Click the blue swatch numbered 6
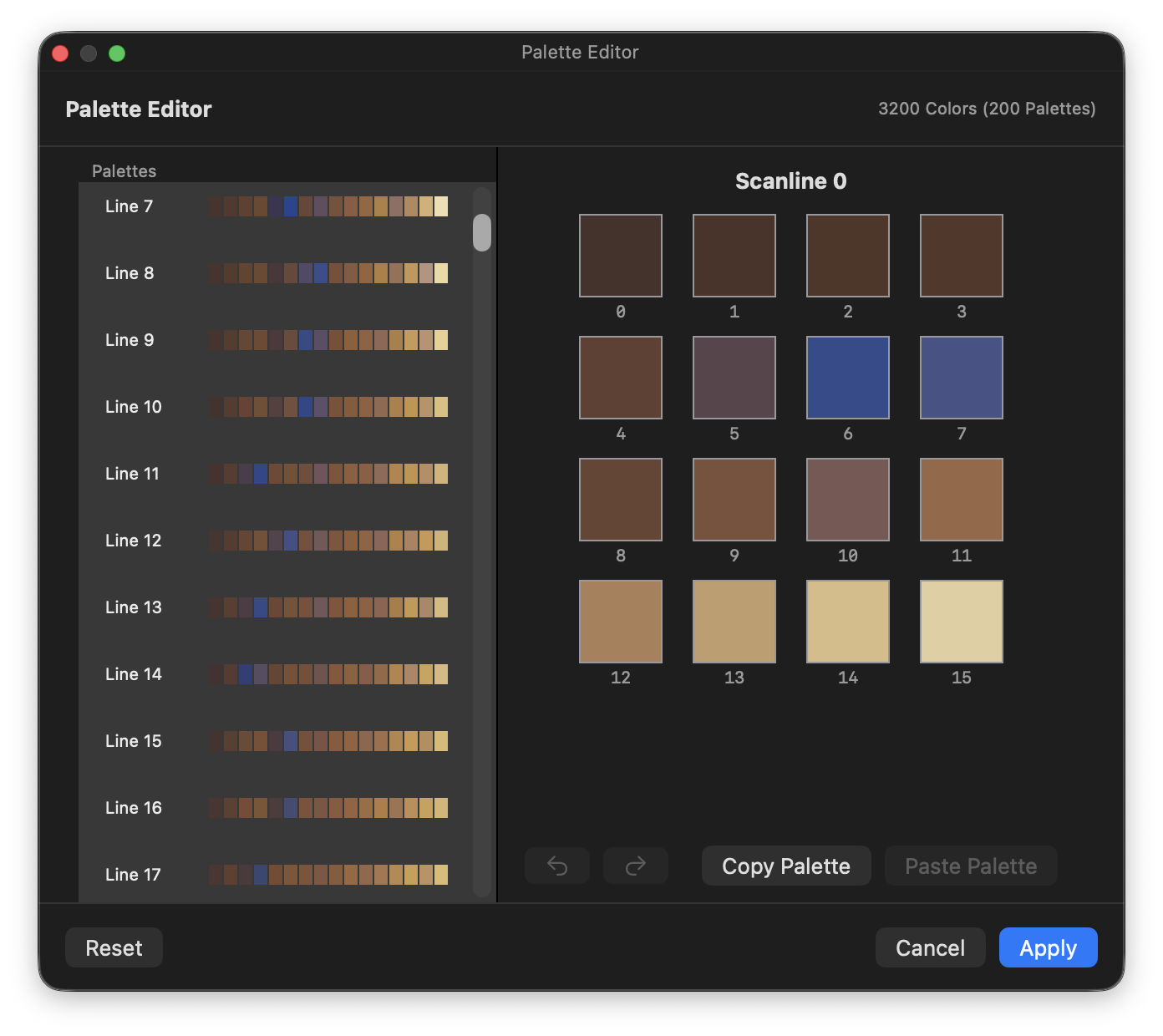This screenshot has width=1163, height=1036. (x=847, y=377)
